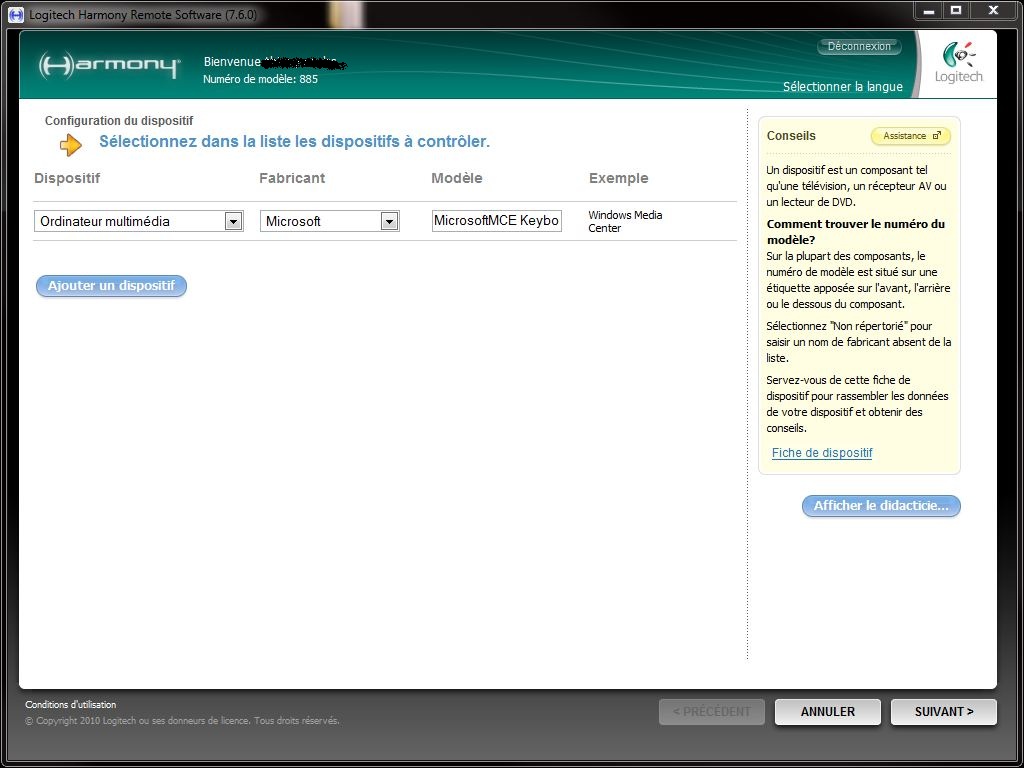Click Ajouter un dispositif button

(x=111, y=286)
